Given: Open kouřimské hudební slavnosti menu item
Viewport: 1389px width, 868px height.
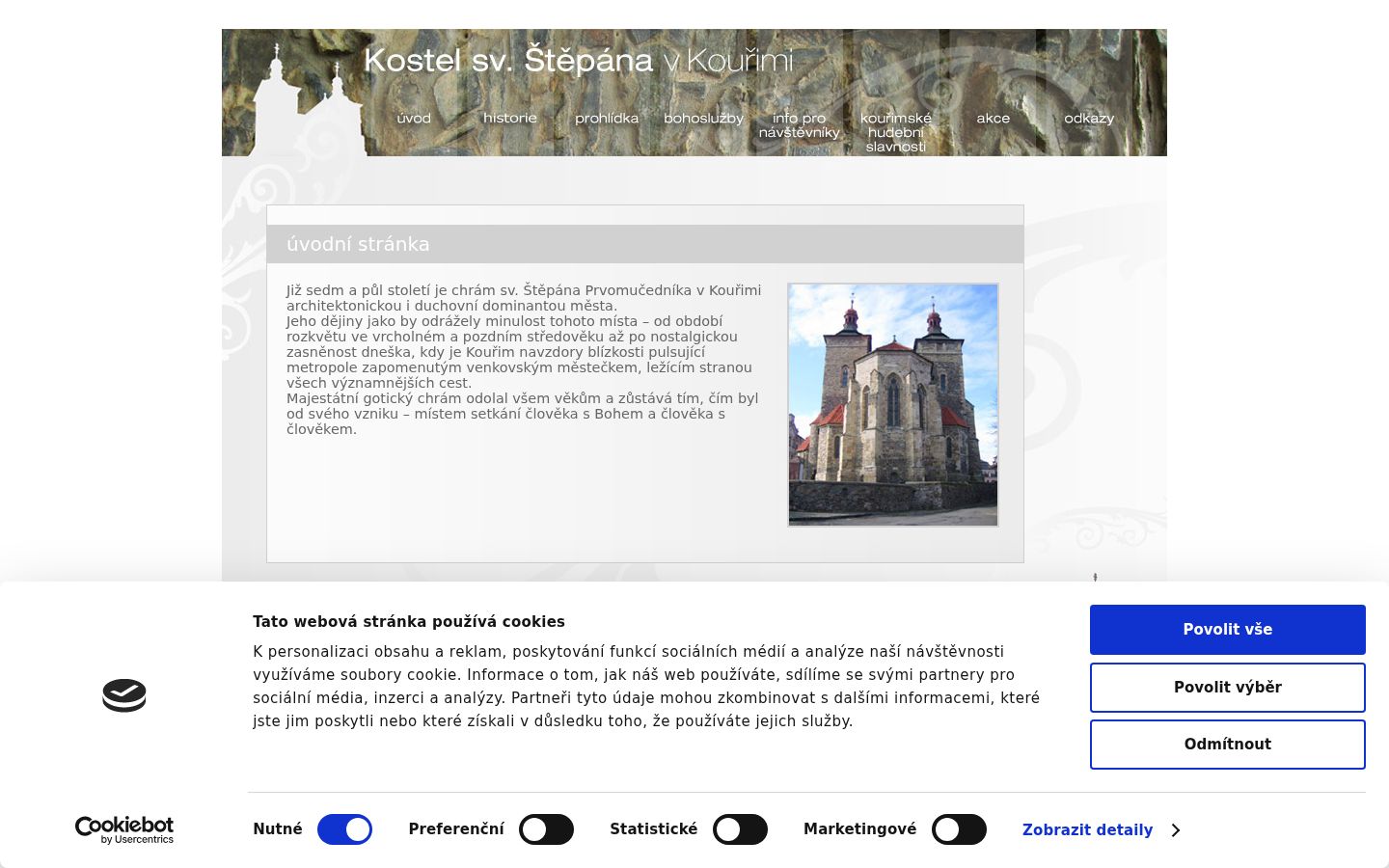Looking at the screenshot, I should (x=896, y=132).
